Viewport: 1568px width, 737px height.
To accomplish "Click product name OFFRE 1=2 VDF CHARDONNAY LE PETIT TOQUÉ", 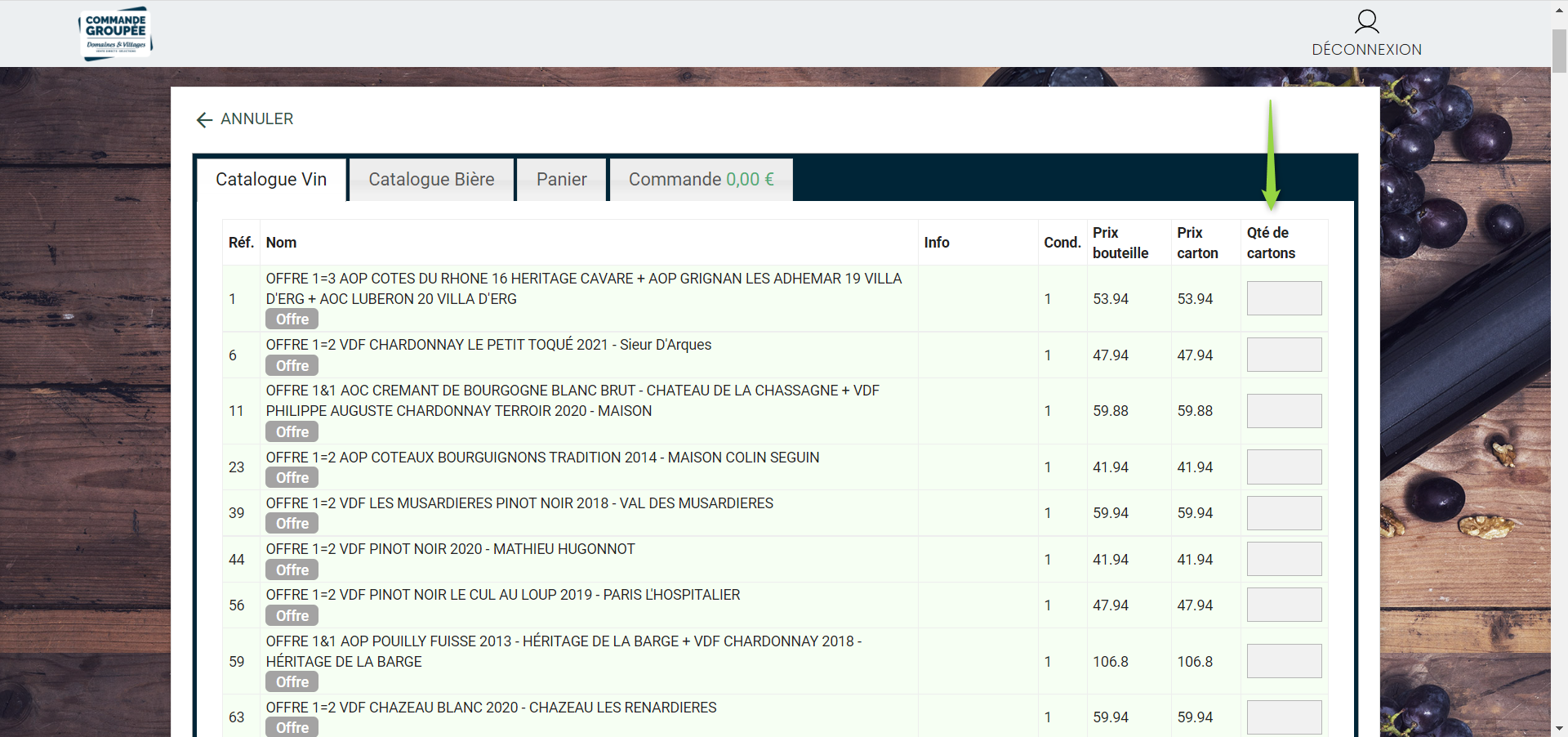I will click(x=488, y=345).
